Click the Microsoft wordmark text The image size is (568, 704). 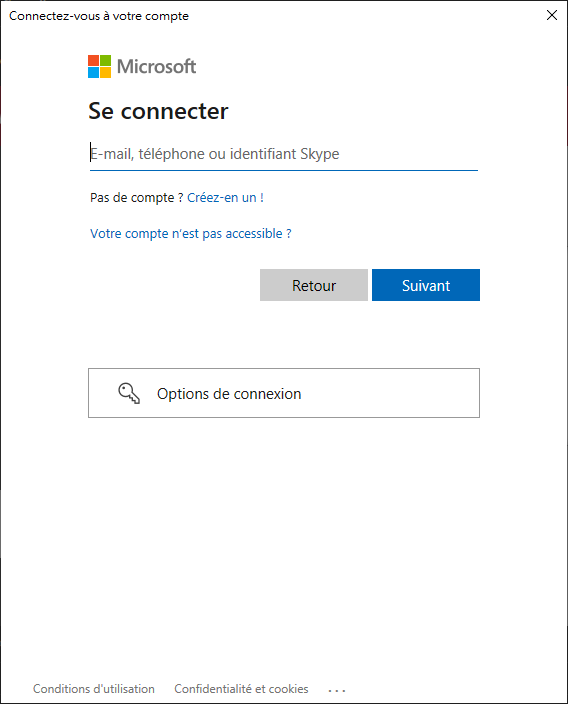(x=156, y=66)
